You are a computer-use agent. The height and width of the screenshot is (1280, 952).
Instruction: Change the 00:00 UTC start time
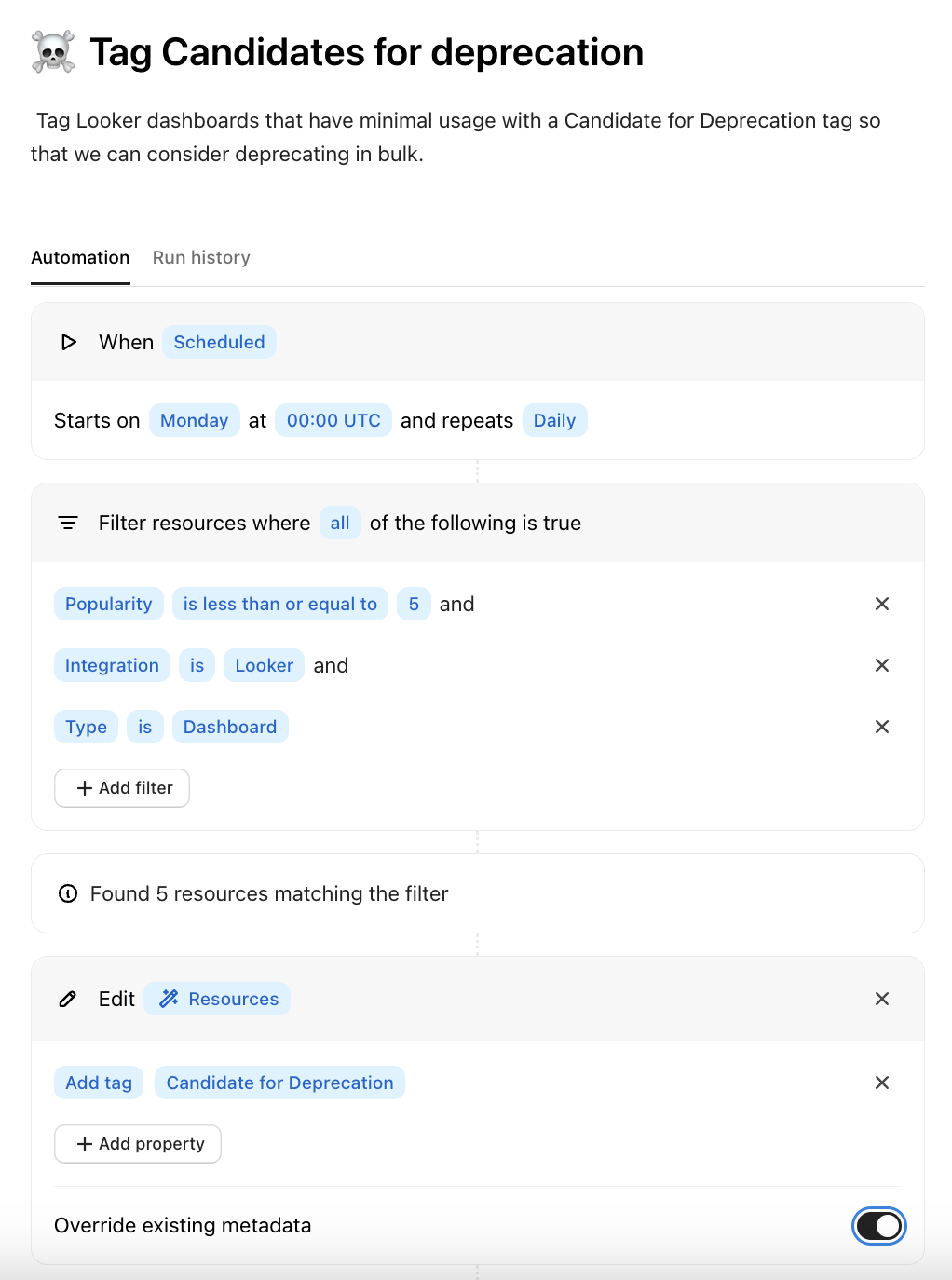click(333, 420)
